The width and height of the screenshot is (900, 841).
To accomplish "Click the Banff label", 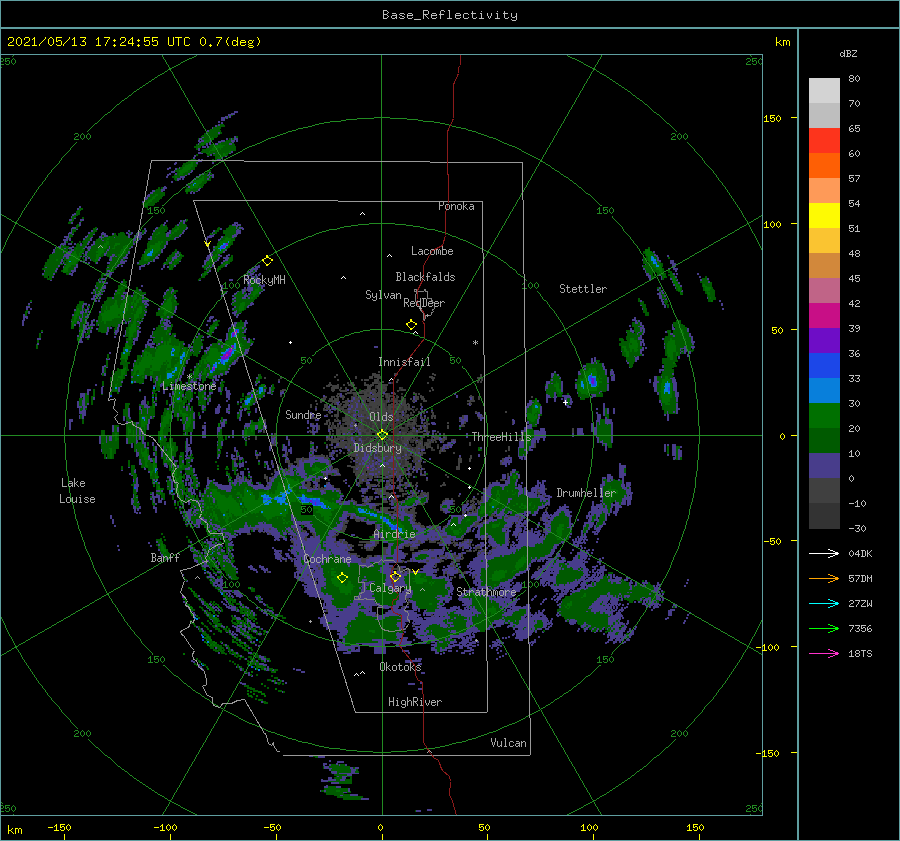I will 165,557.
